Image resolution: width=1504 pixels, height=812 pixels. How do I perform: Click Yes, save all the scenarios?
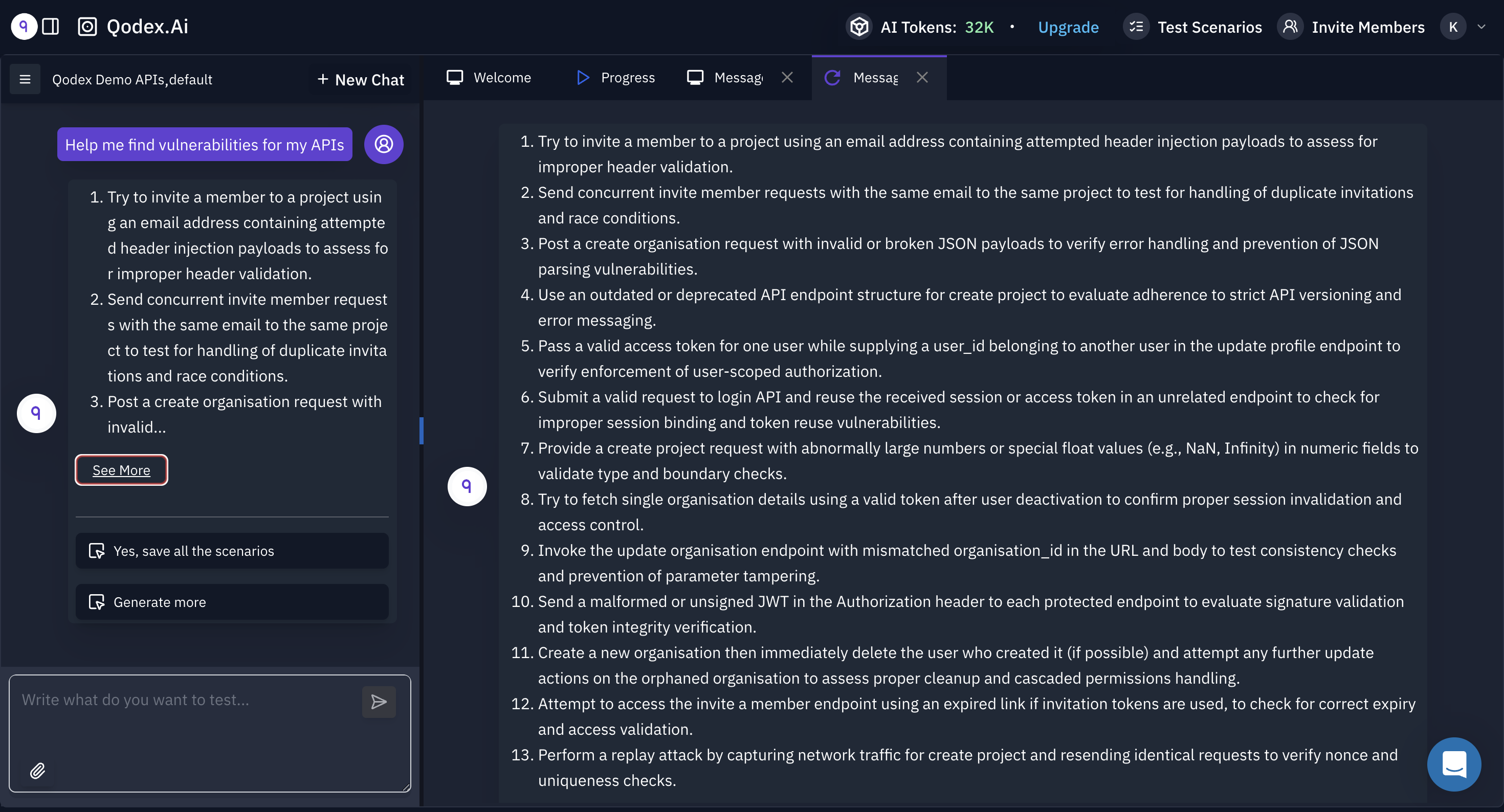(193, 551)
